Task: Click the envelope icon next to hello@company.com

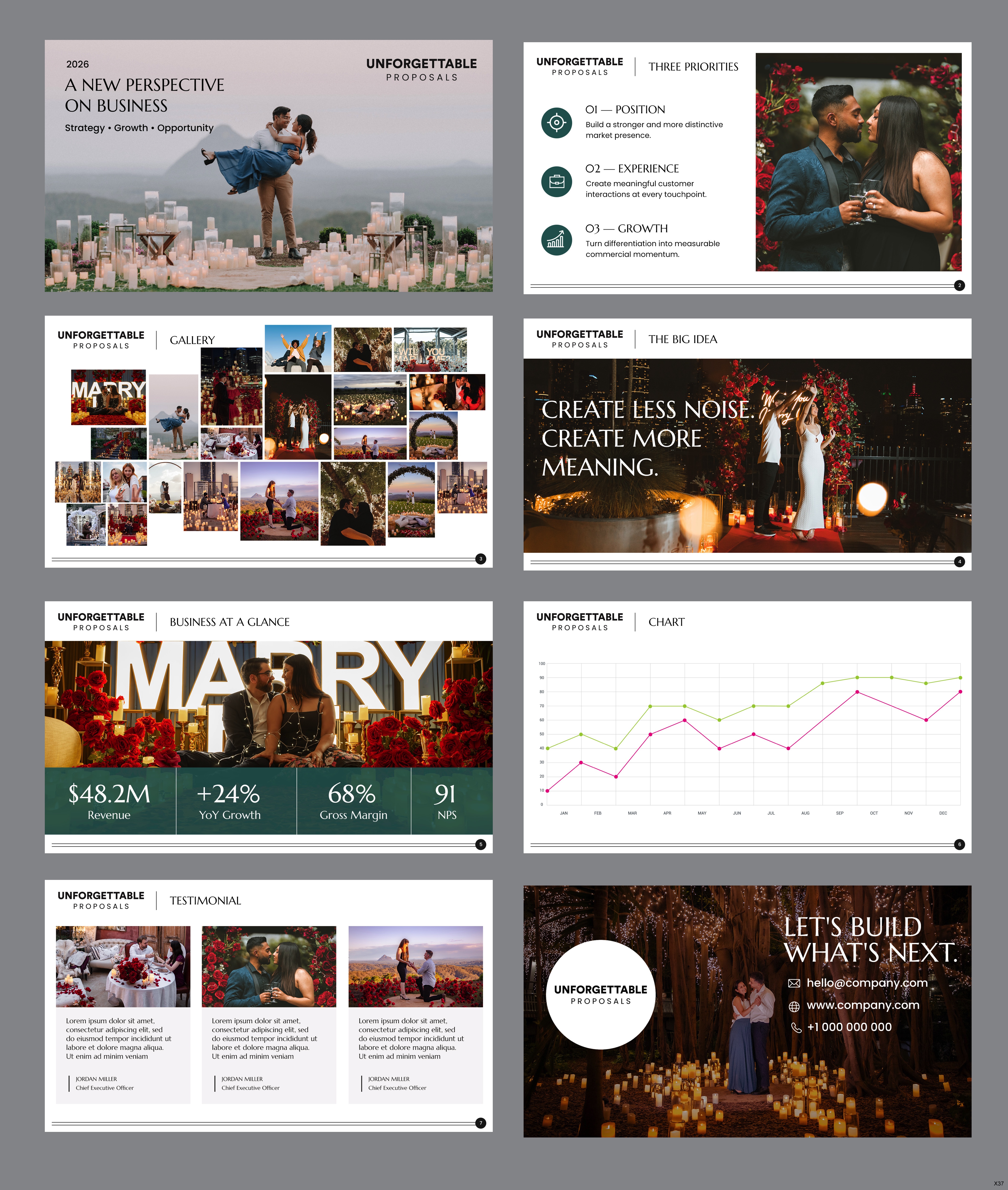Action: point(794,983)
